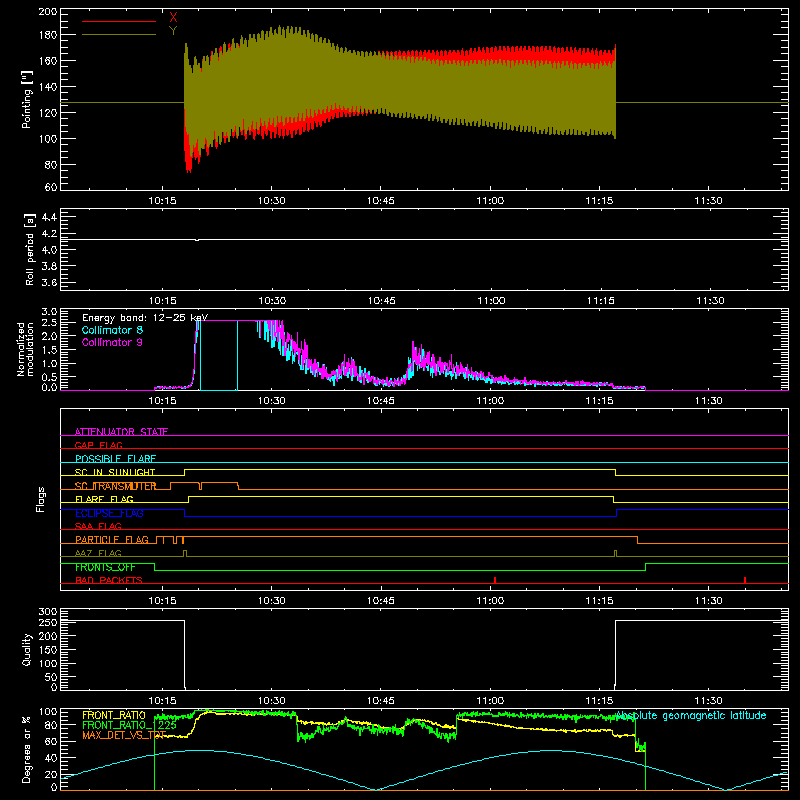The height and width of the screenshot is (800, 800).
Task: Click the magenta "Collimator 9" legend entry
Action: (112, 342)
